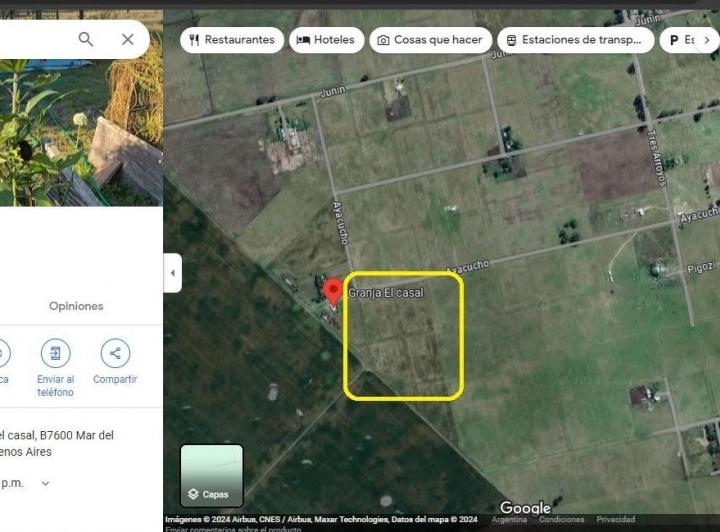Image resolution: width=720 pixels, height=532 pixels.
Task: Open Enviar comentarios sobre el producto link
Action: click(x=233, y=529)
